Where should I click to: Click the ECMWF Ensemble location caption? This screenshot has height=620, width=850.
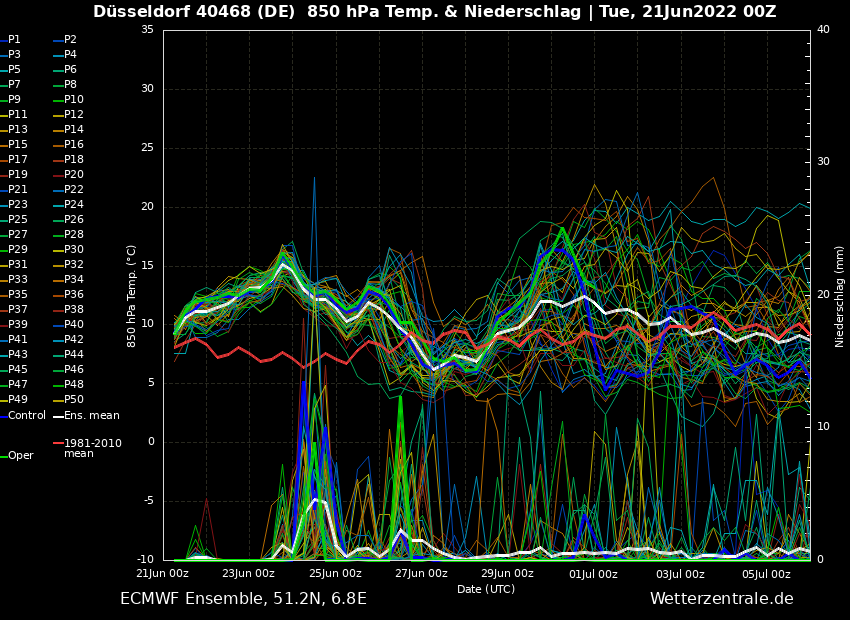click(x=243, y=599)
